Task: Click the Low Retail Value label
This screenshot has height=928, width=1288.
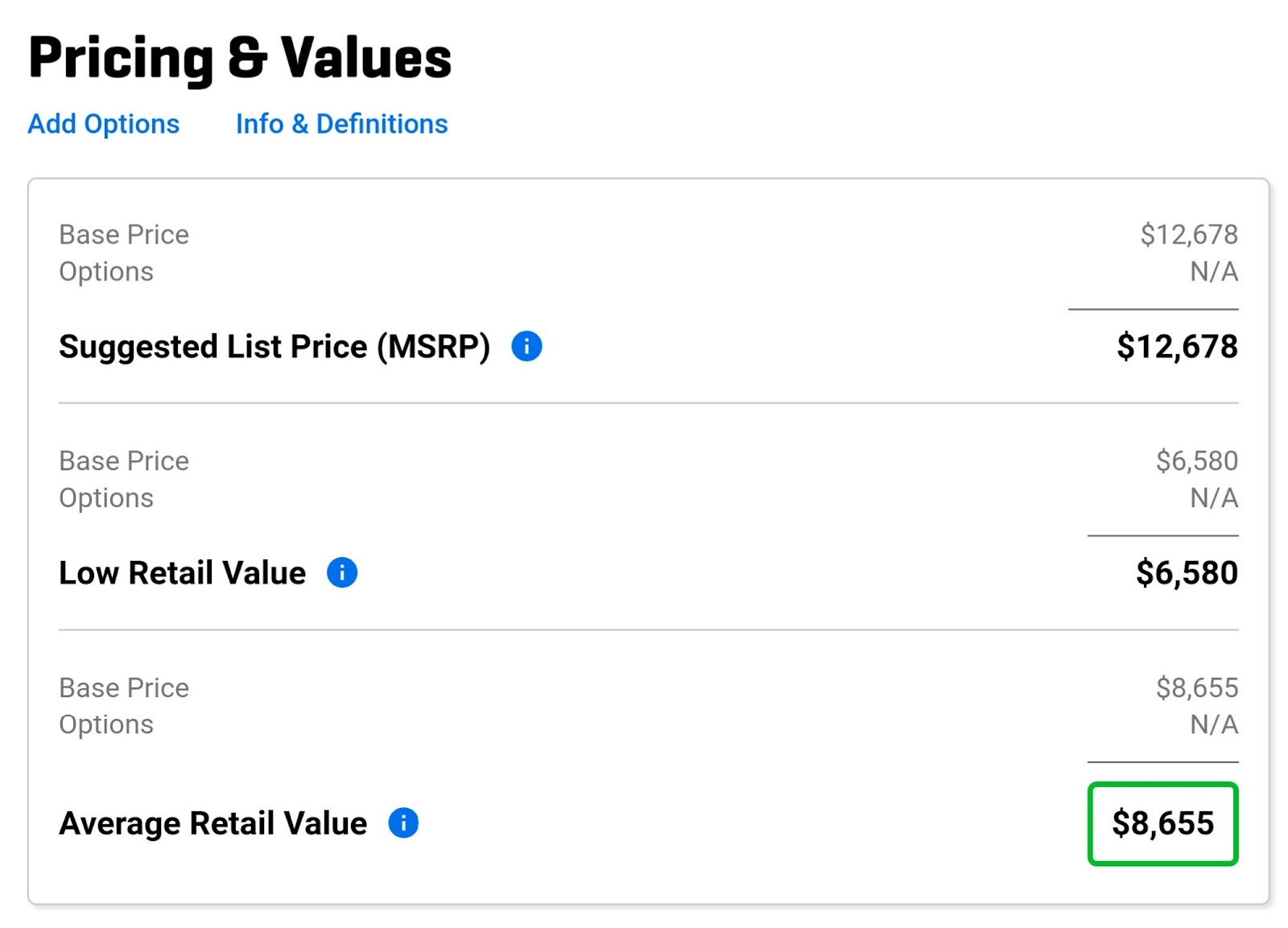Action: (183, 573)
